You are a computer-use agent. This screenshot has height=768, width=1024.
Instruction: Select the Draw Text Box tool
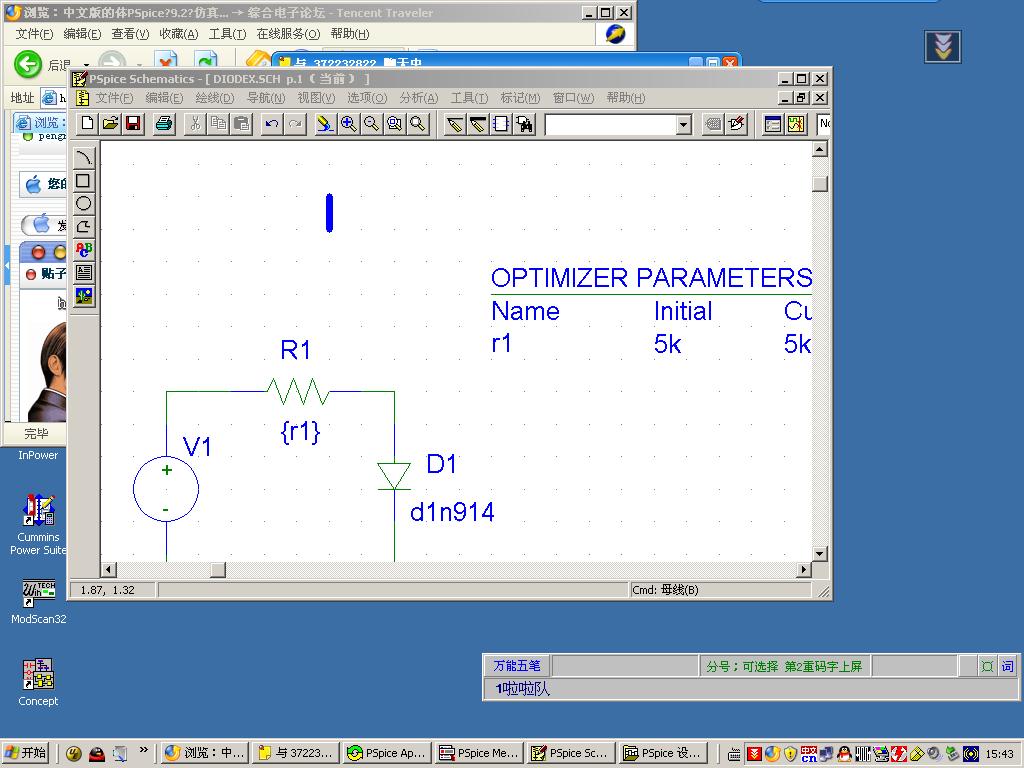(x=84, y=272)
